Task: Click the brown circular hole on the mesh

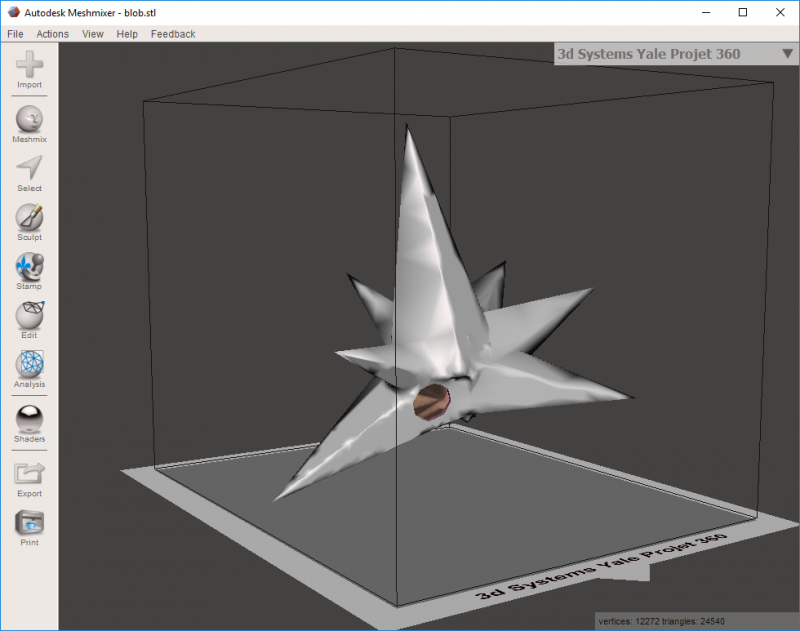Action: point(432,402)
